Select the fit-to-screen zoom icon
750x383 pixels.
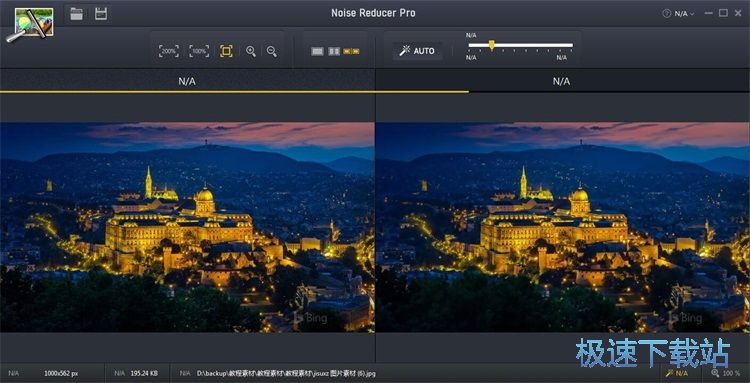click(x=226, y=51)
